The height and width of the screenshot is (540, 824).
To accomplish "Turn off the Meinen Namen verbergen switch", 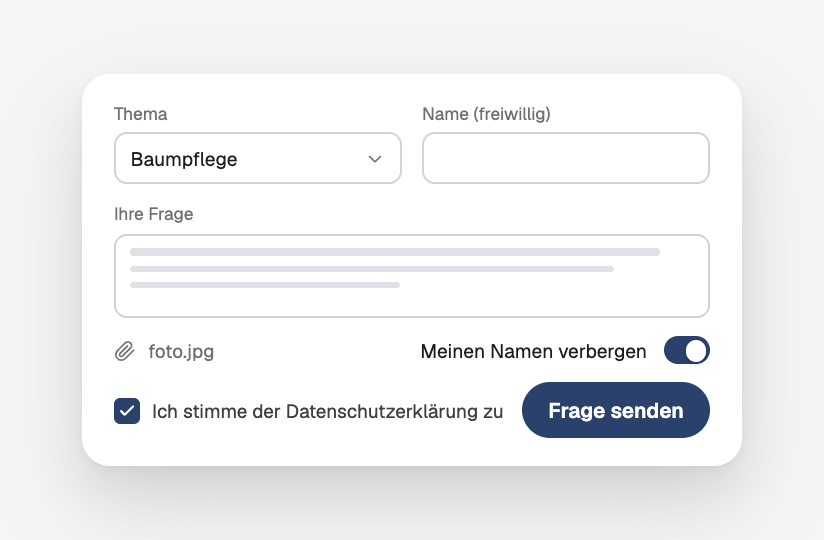I will [687, 350].
